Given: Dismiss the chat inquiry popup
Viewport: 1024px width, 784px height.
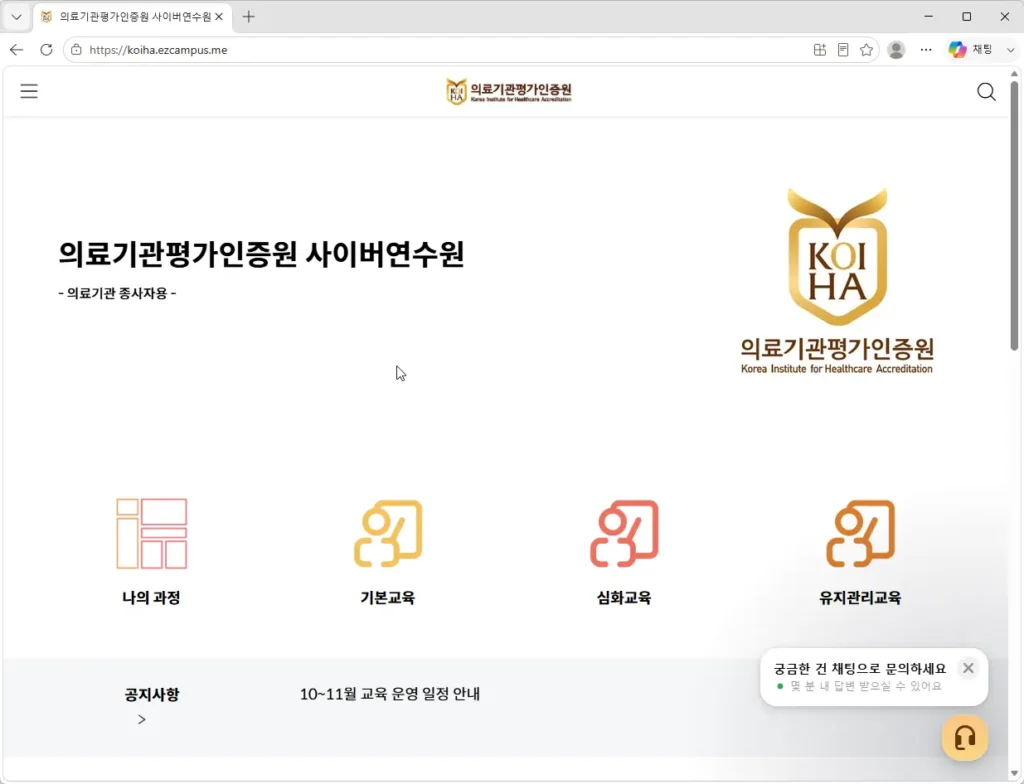Looking at the screenshot, I should 968,668.
